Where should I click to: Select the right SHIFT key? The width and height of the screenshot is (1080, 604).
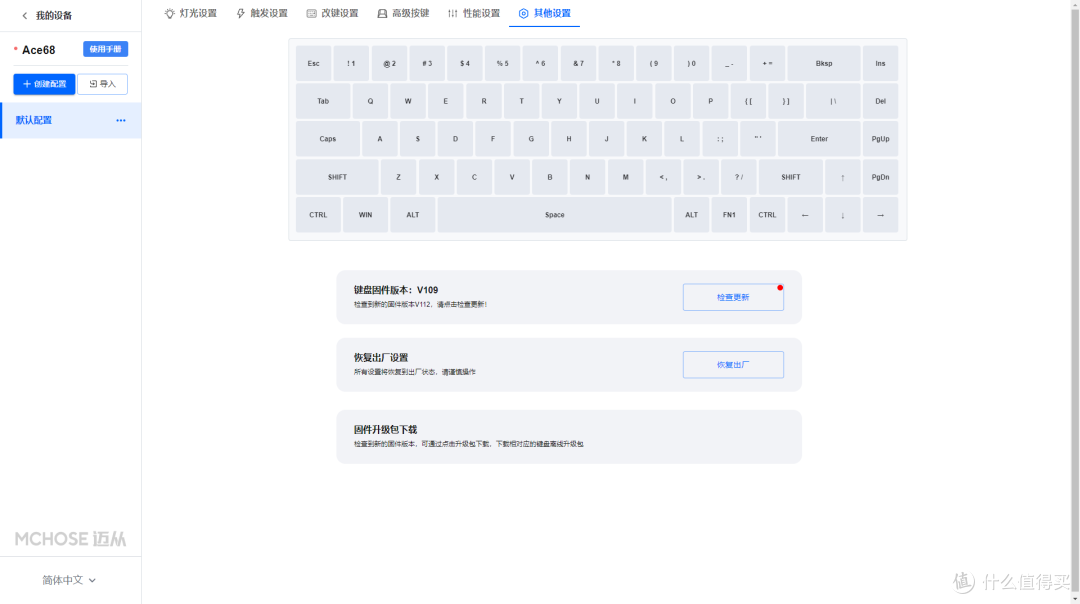tap(791, 177)
